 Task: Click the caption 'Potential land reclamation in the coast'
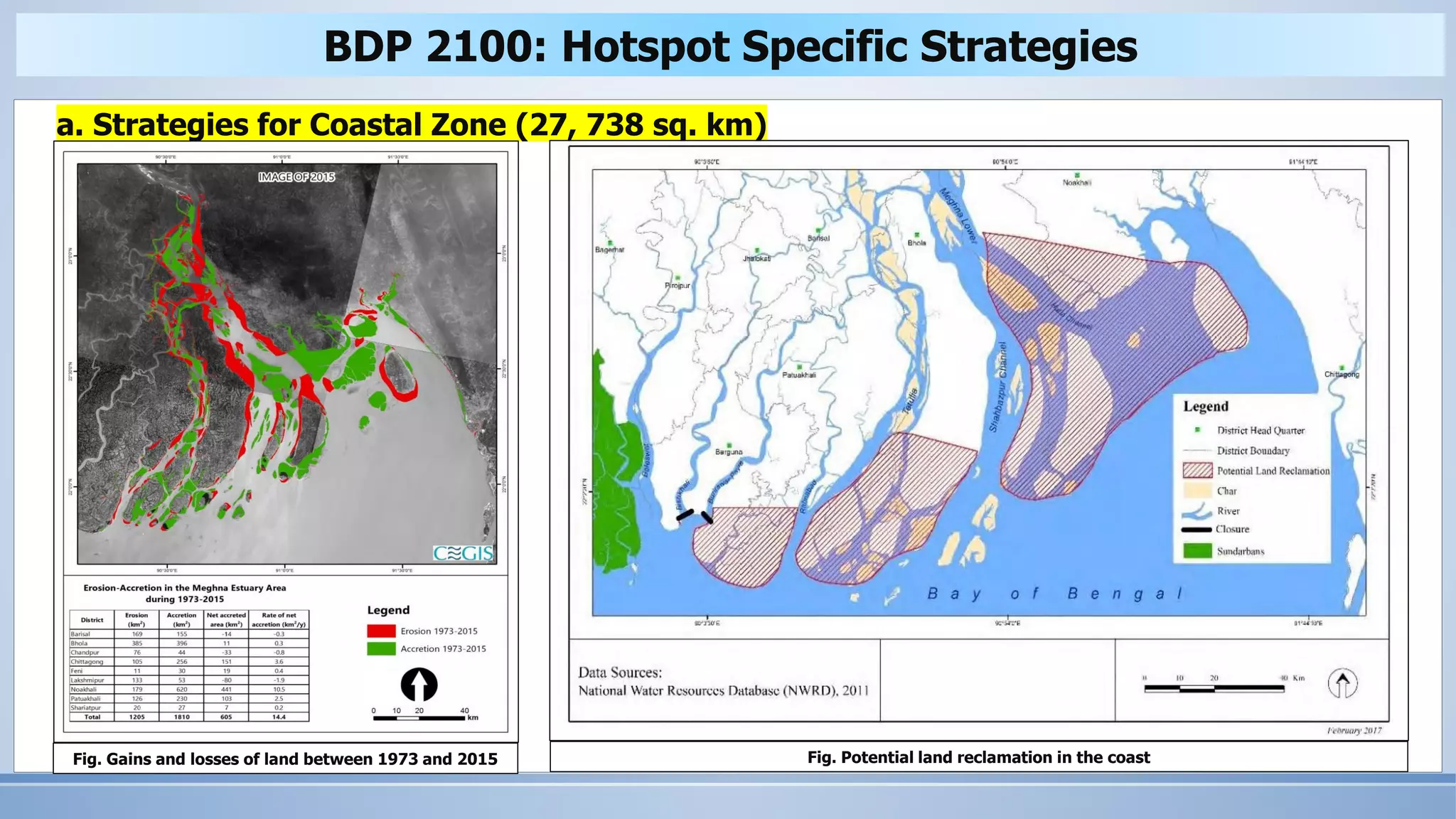pyautogui.click(x=978, y=757)
